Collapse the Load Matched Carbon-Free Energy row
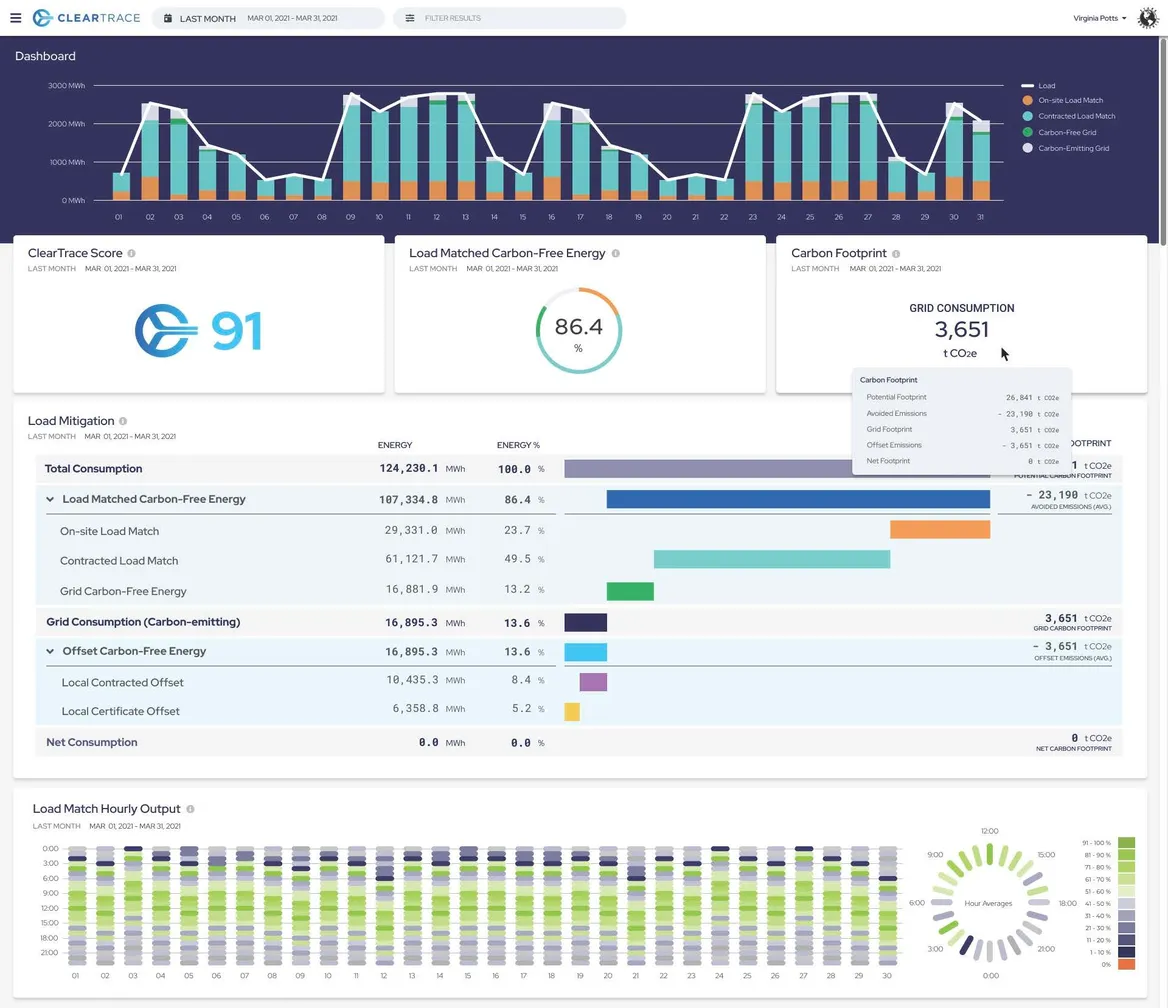 point(50,499)
